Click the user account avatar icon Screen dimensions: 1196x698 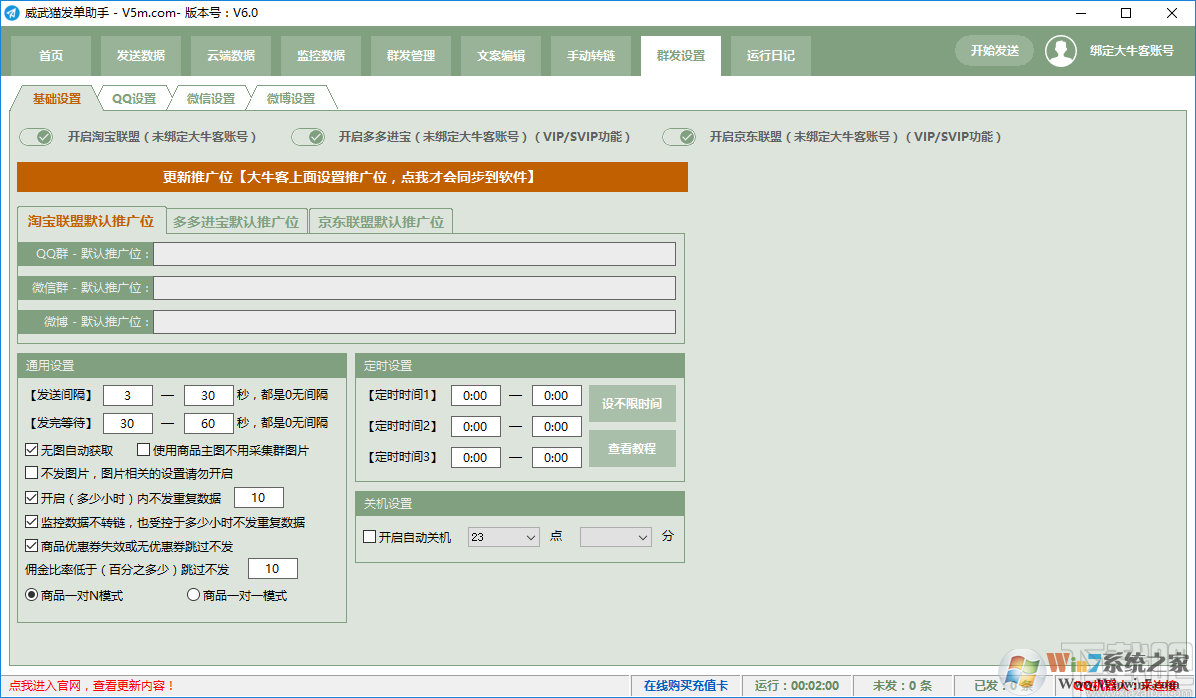(1061, 51)
